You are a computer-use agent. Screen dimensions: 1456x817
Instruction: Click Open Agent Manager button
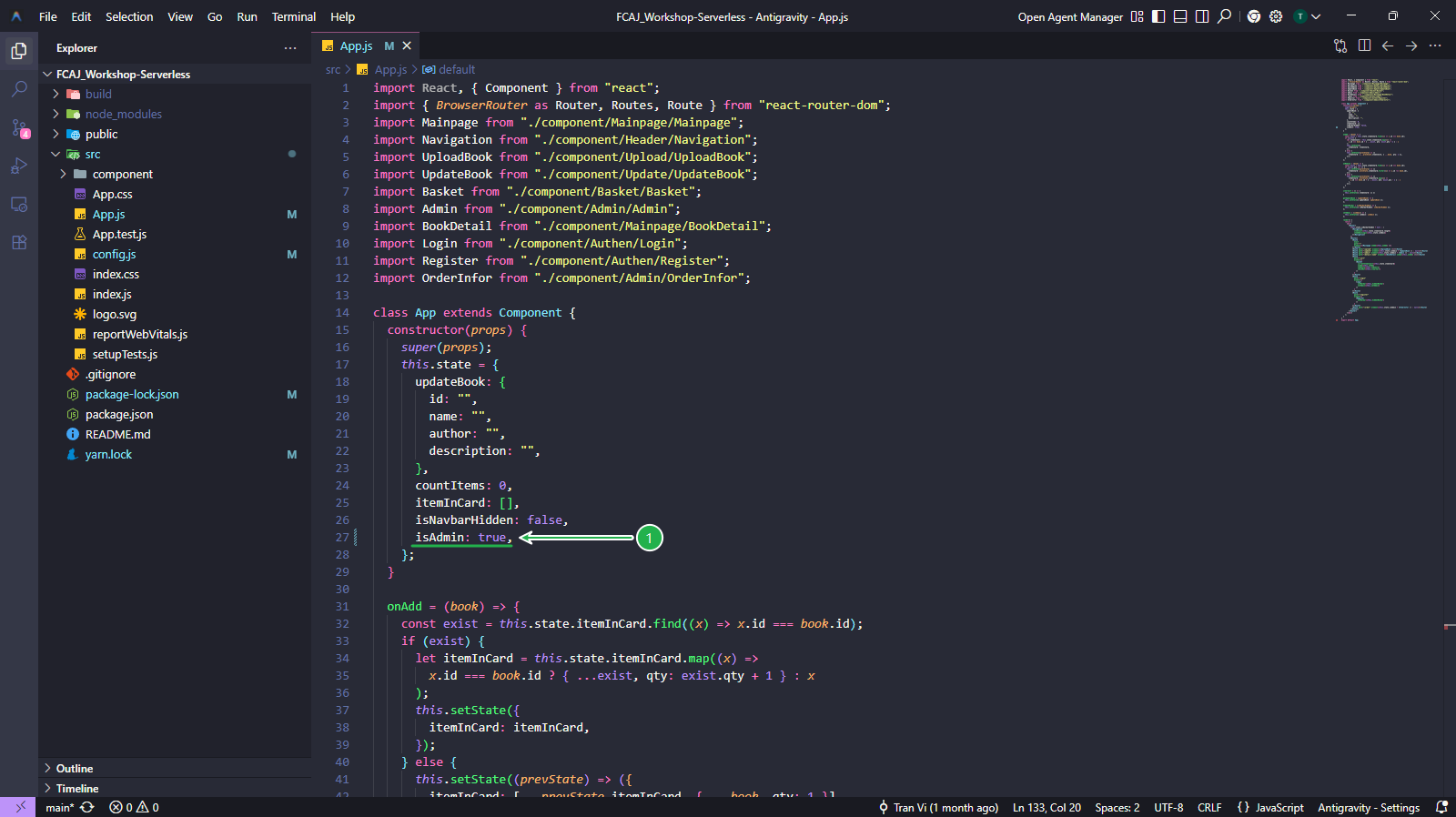(x=1070, y=16)
